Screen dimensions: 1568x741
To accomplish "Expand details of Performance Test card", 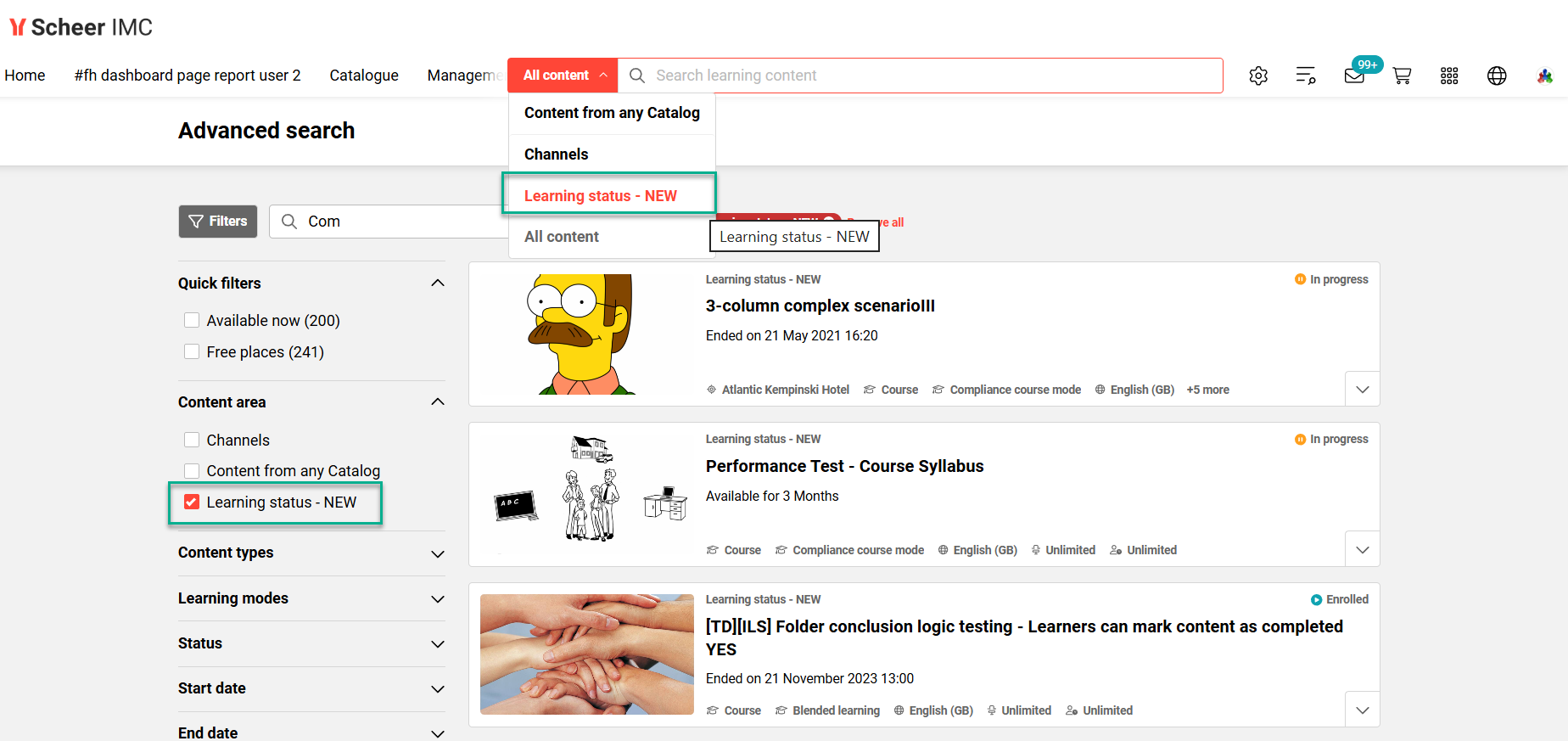I will [1363, 549].
